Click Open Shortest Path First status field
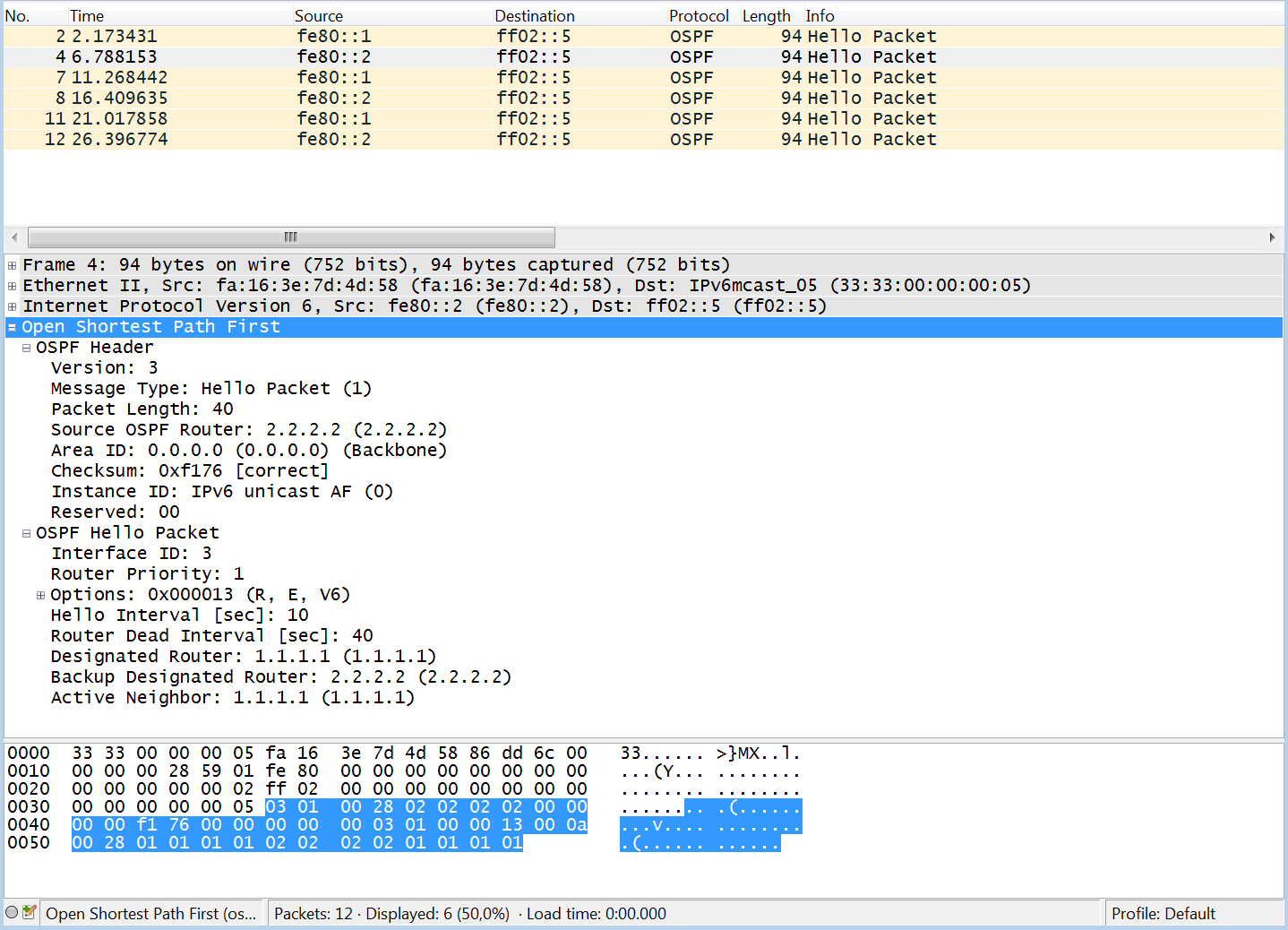 point(151,914)
